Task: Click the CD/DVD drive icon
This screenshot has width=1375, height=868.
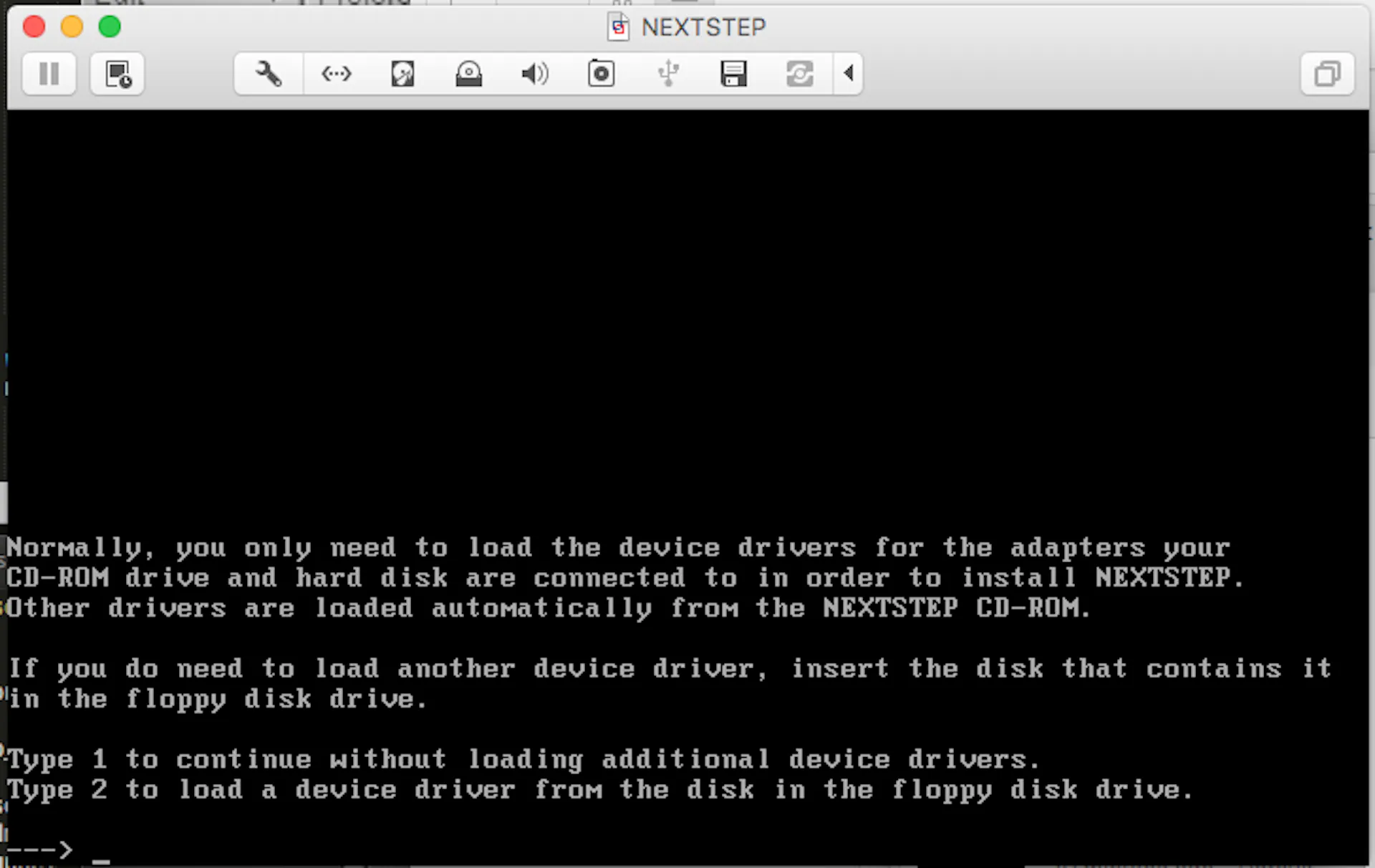Action: pos(468,73)
